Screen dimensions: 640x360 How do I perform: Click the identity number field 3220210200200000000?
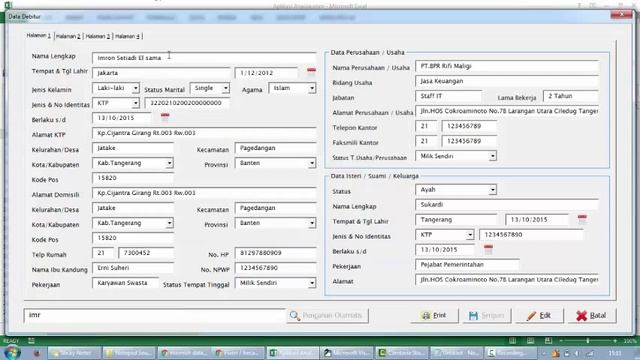(x=187, y=103)
